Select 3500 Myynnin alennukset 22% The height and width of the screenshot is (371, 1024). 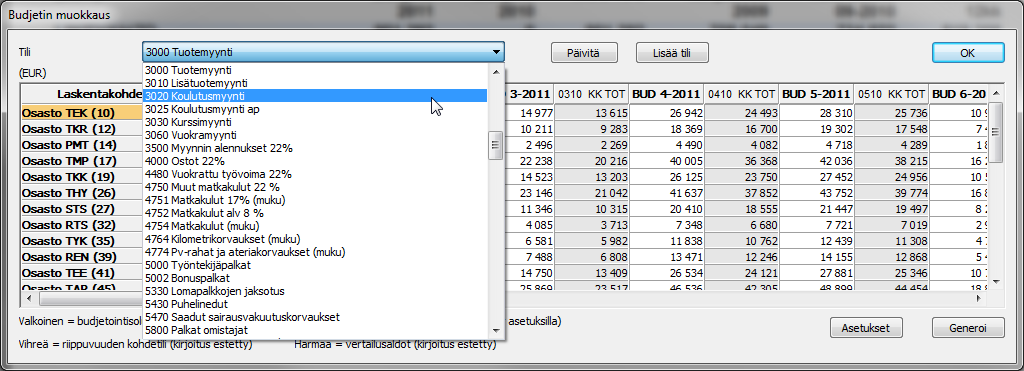click(315, 148)
